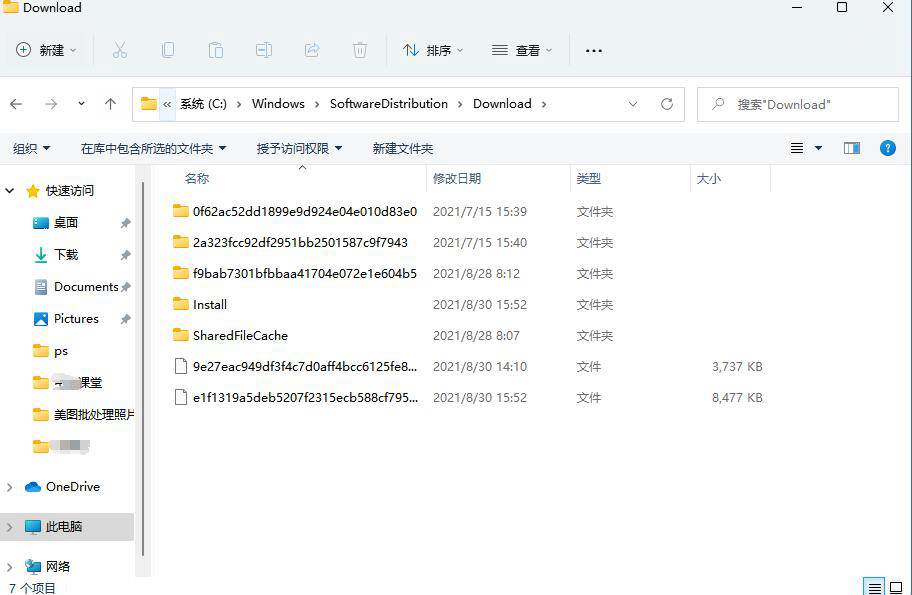Expand the 此电脑 tree item in the sidebar
The height and width of the screenshot is (595, 912).
pos(8,527)
